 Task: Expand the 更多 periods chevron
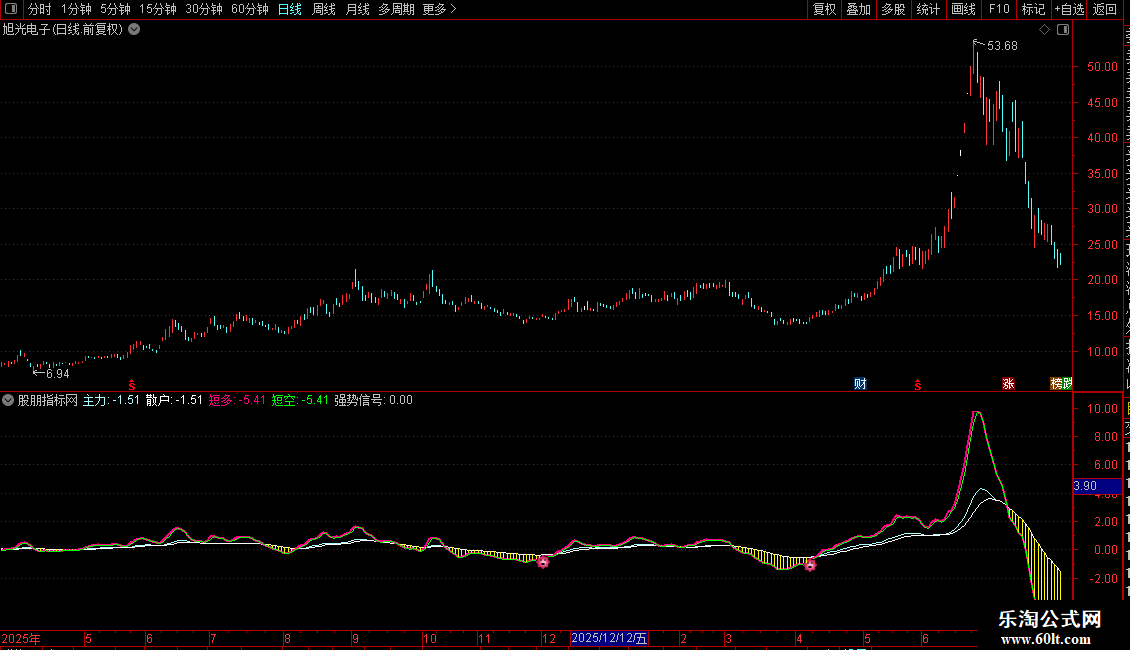click(x=453, y=9)
